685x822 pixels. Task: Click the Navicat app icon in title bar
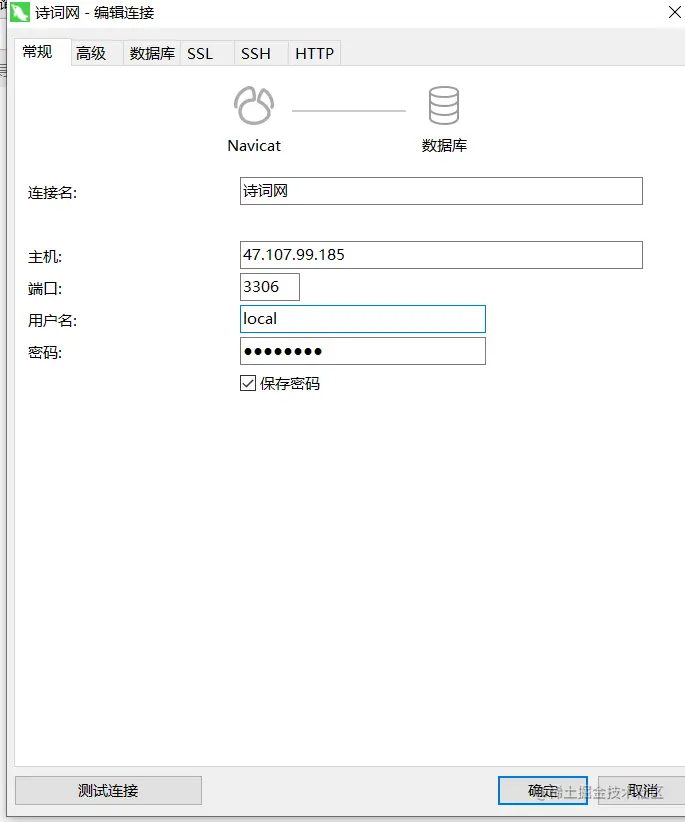[x=20, y=12]
